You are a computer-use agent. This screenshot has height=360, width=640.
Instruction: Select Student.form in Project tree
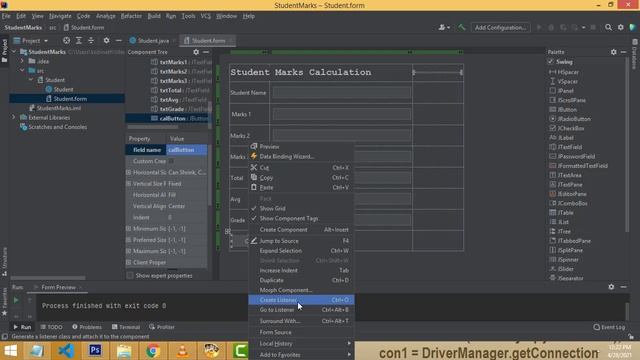67,99
